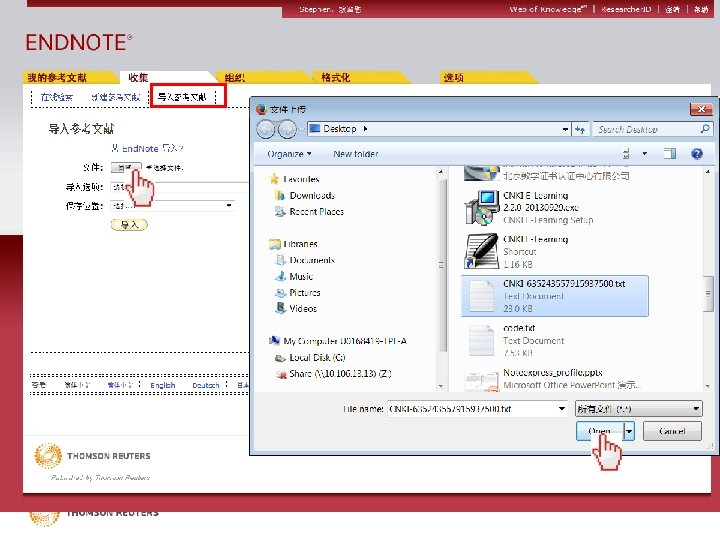Open the view options dropdown arrow

coord(645,154)
